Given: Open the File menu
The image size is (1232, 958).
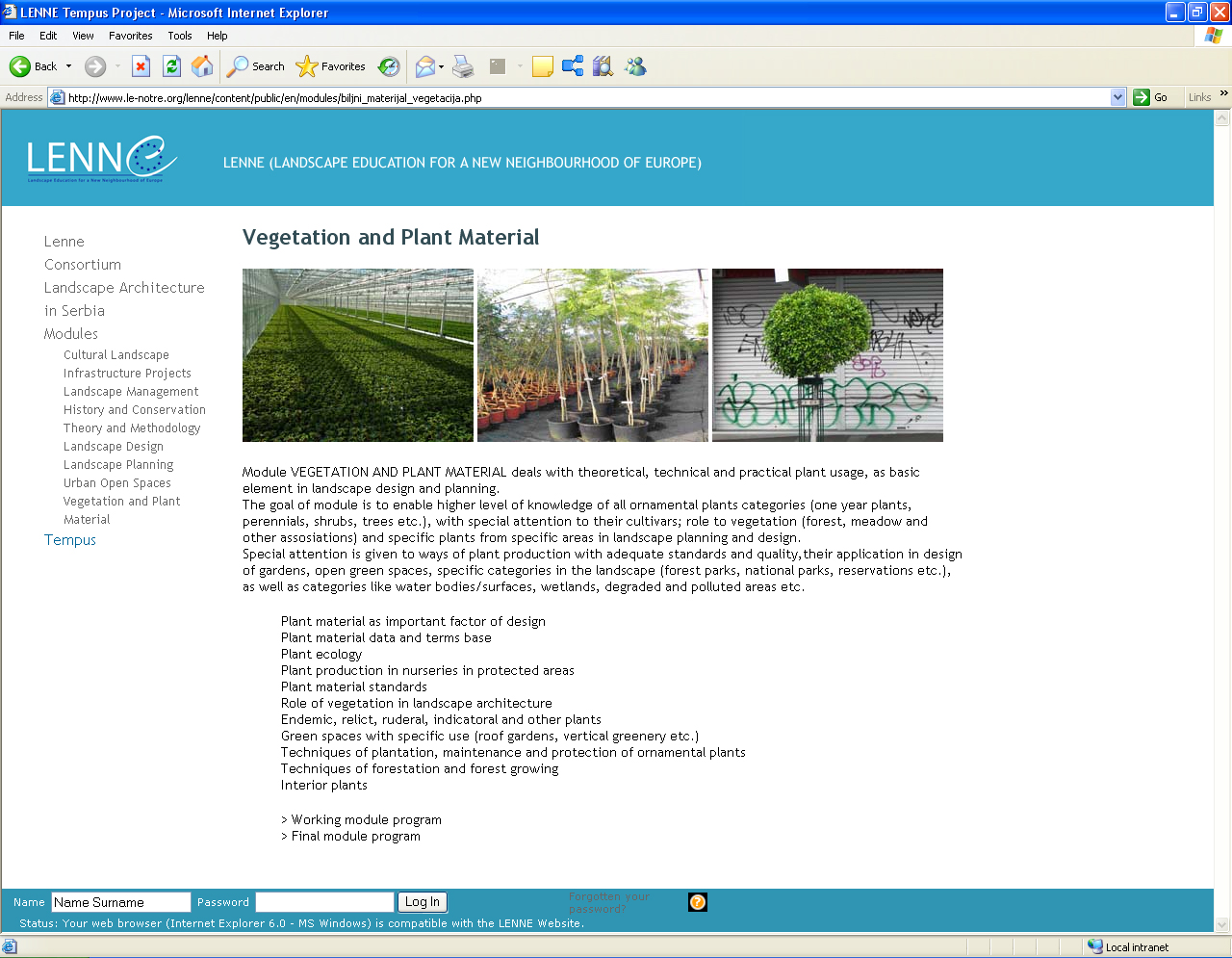Looking at the screenshot, I should (x=16, y=36).
